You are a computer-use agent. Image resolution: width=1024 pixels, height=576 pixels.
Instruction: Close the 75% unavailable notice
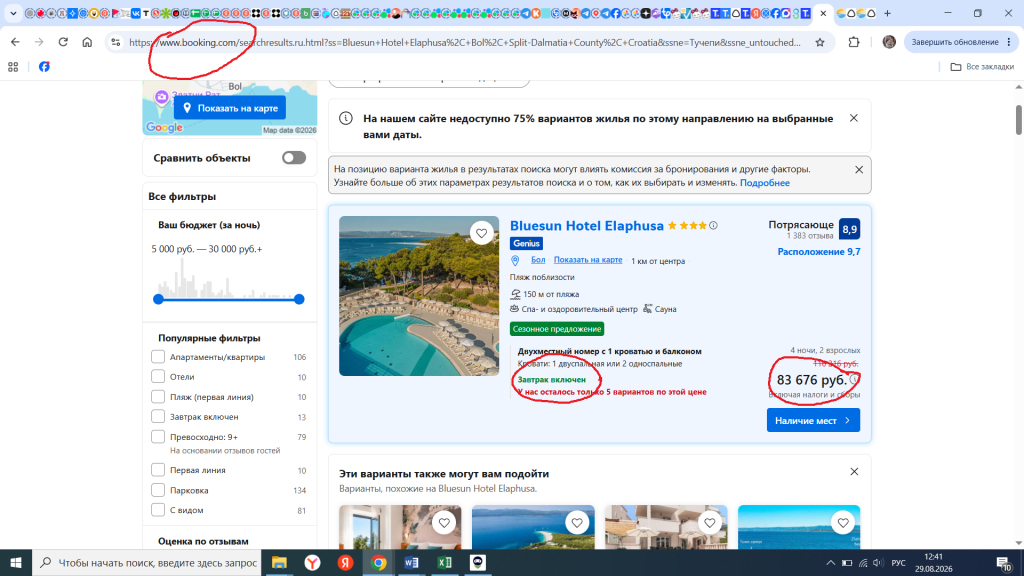(x=854, y=118)
